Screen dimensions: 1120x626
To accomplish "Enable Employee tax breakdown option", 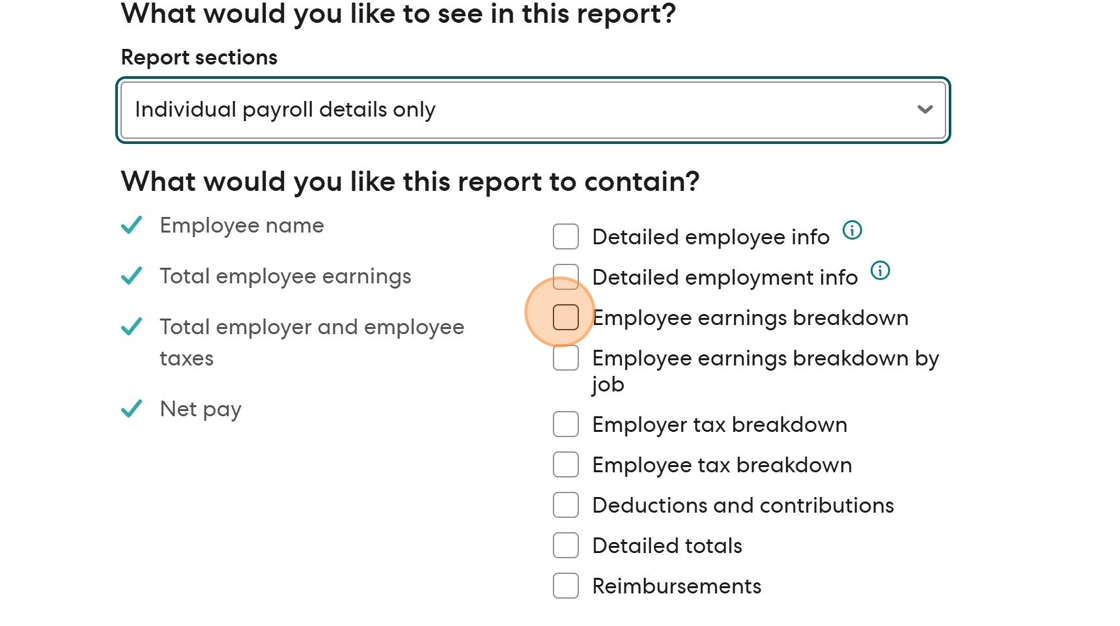I will 566,465.
